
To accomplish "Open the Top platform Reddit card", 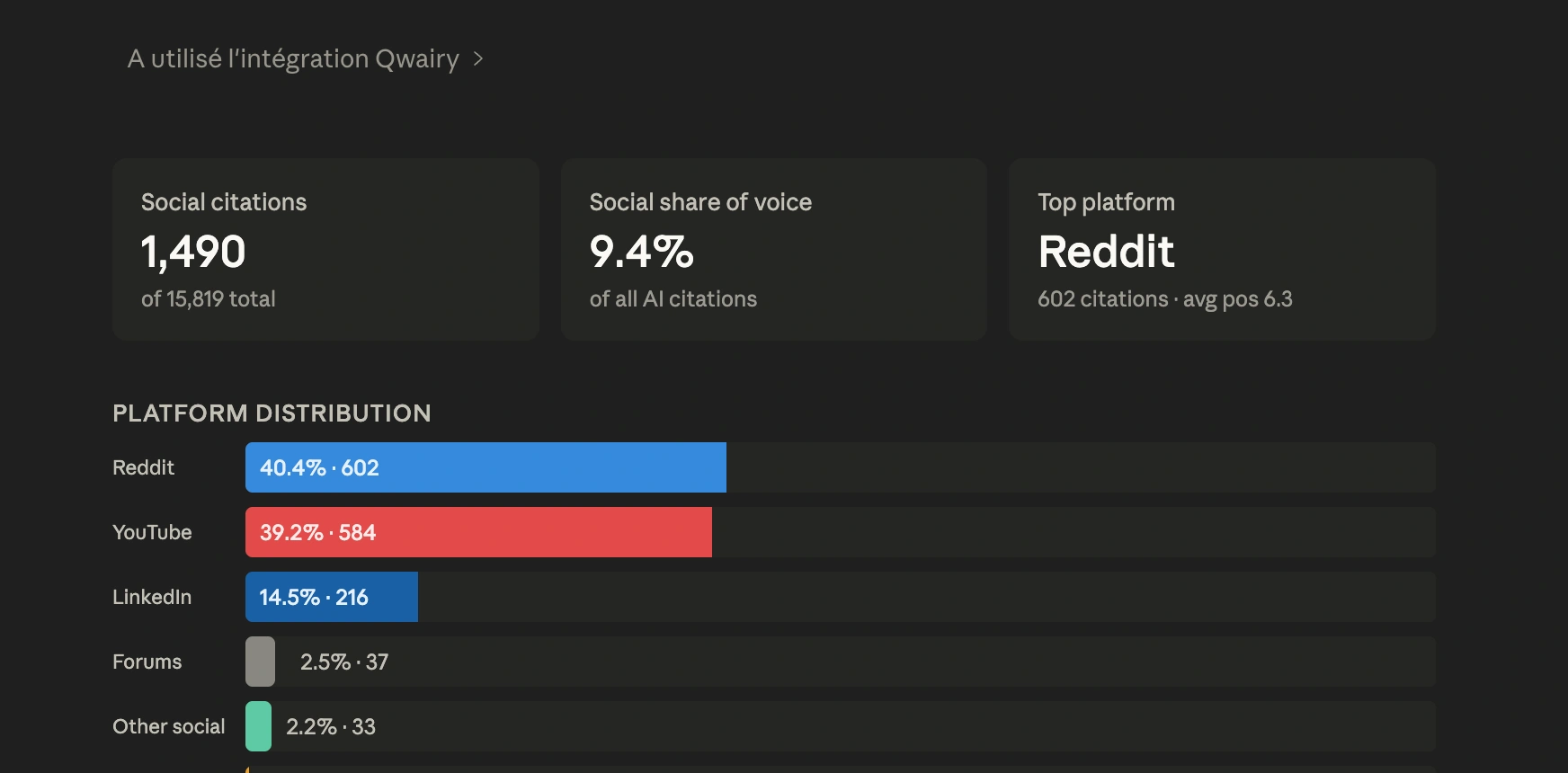I will click(x=1222, y=250).
